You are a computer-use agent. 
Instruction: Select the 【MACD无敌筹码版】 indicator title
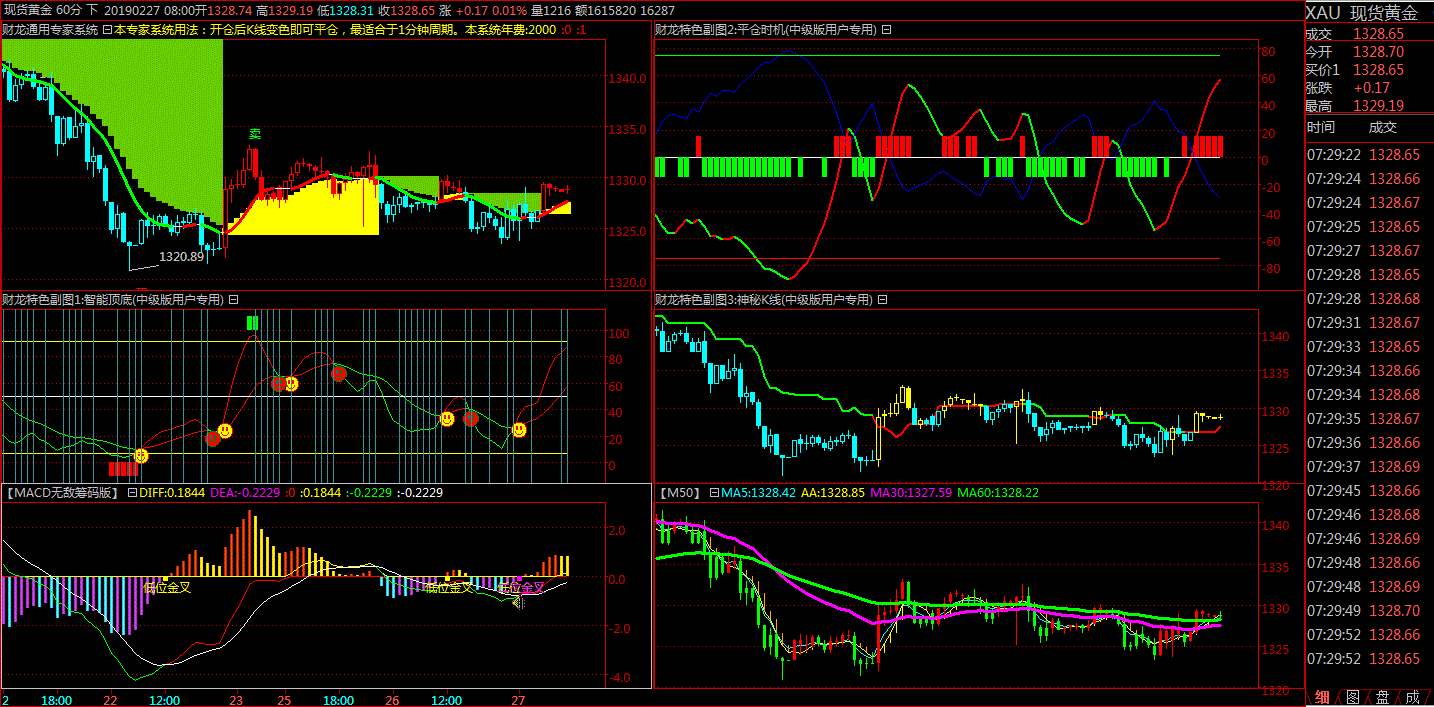point(63,493)
